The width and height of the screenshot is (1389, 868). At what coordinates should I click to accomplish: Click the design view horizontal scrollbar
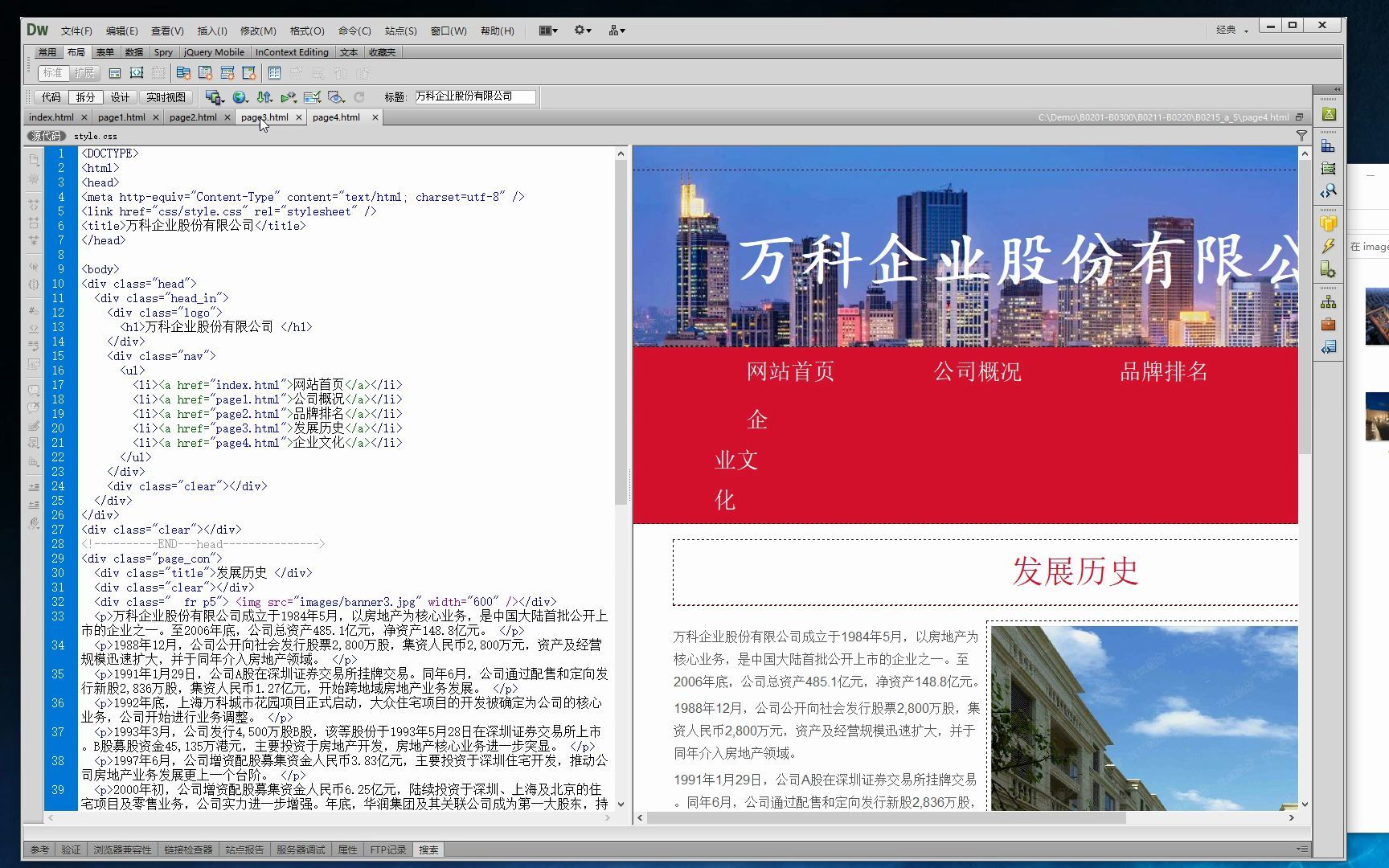point(887,817)
